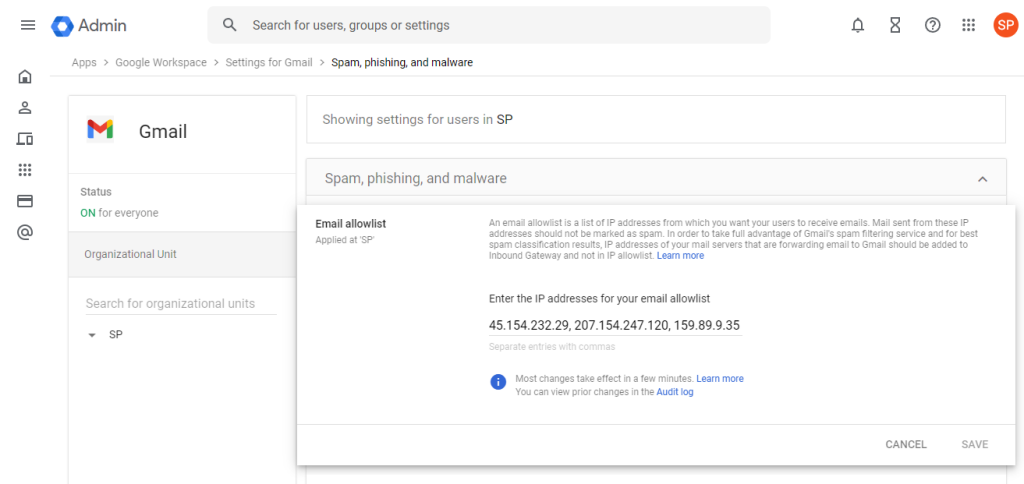Click the search for organizational units field
This screenshot has width=1024, height=484.
180,303
